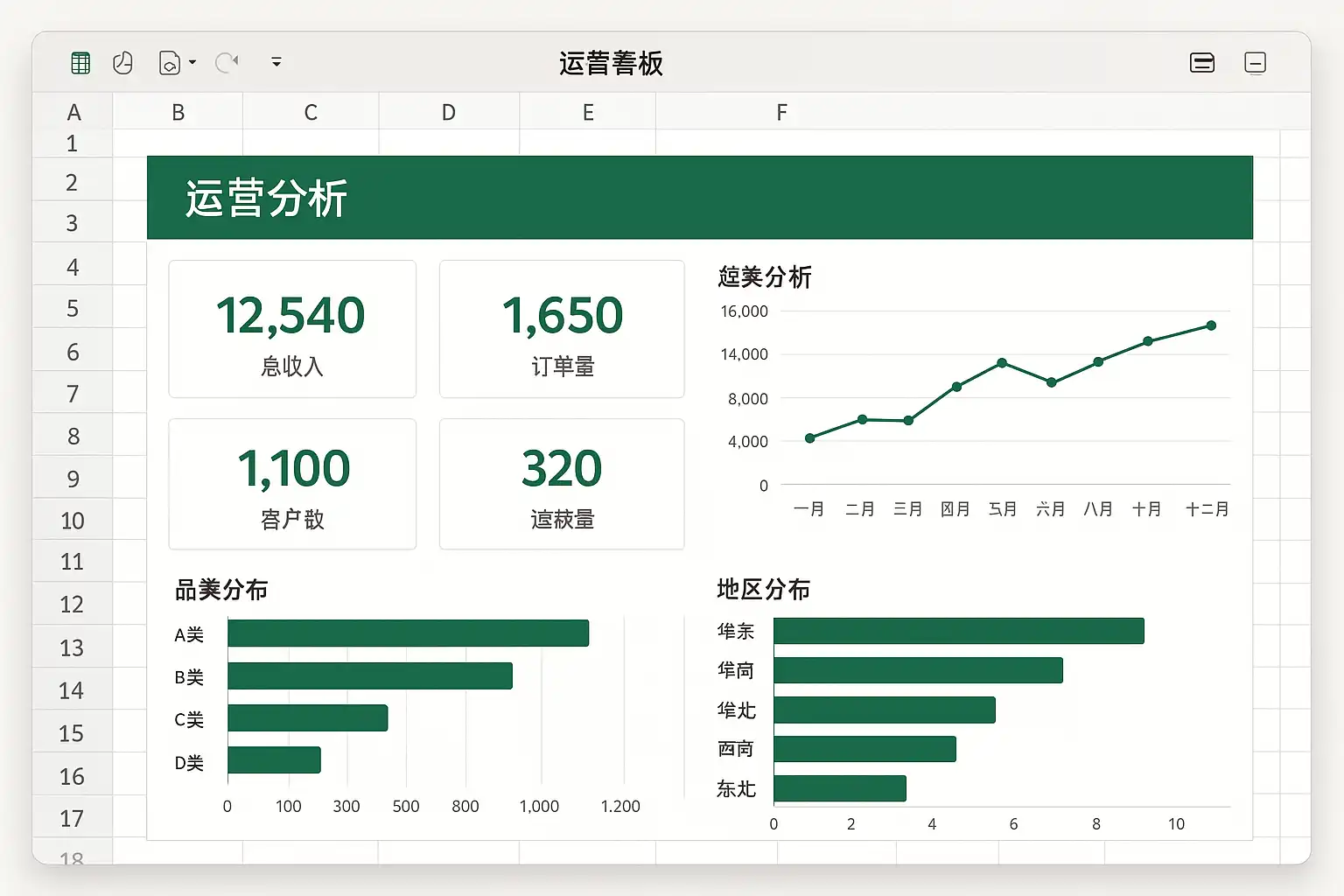Image resolution: width=1344 pixels, height=896 pixels.
Task: Click the 1,650 order volume card
Action: pyautogui.click(x=562, y=329)
